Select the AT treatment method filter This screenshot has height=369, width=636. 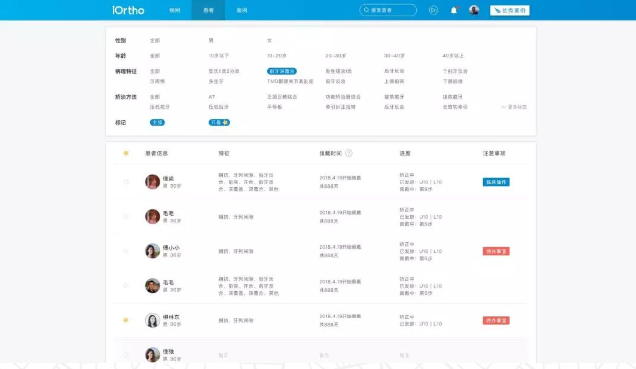tap(212, 97)
